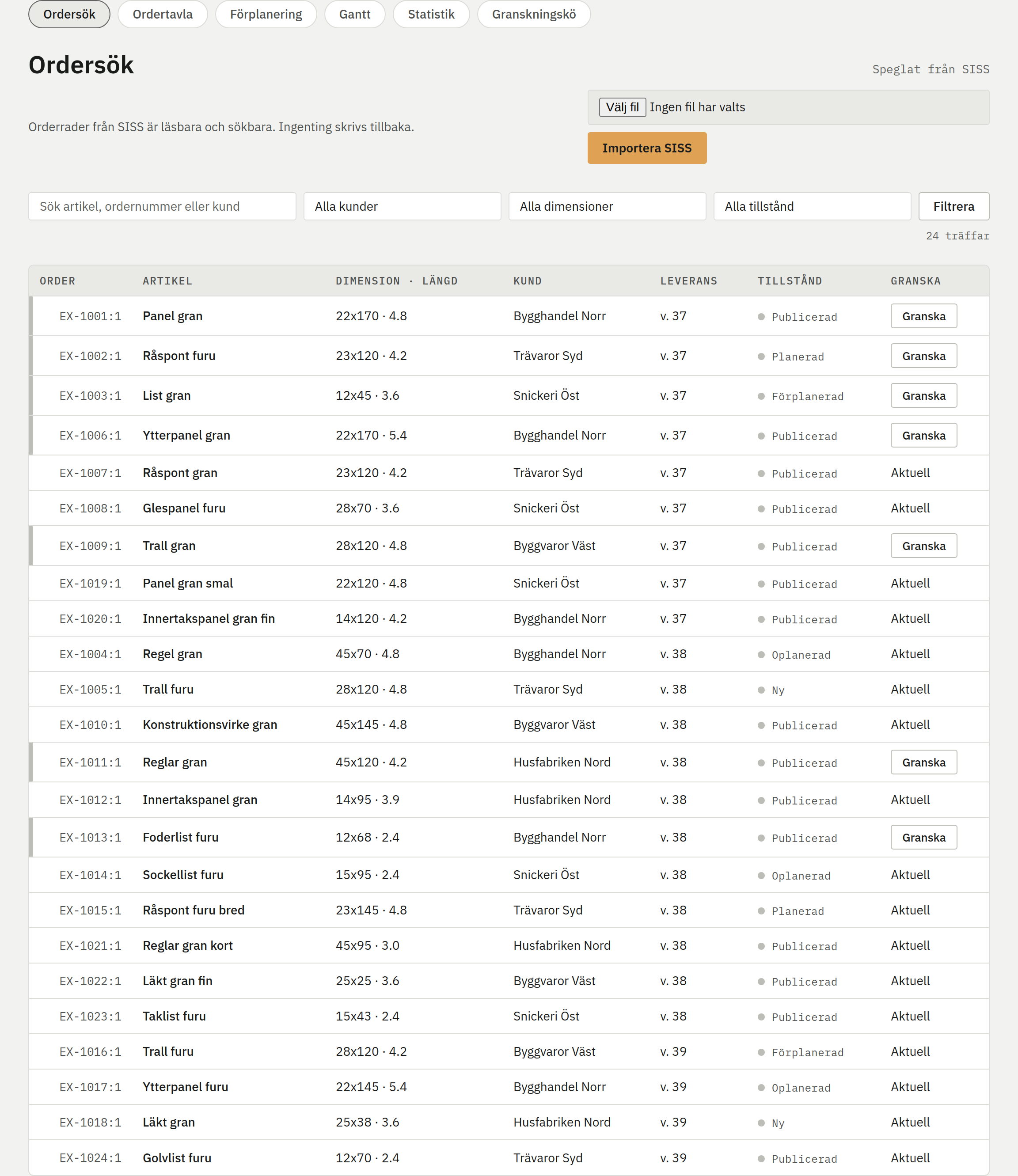1018x1176 pixels.
Task: Click Granska for Råspont furu EX-1002:1
Action: point(924,356)
